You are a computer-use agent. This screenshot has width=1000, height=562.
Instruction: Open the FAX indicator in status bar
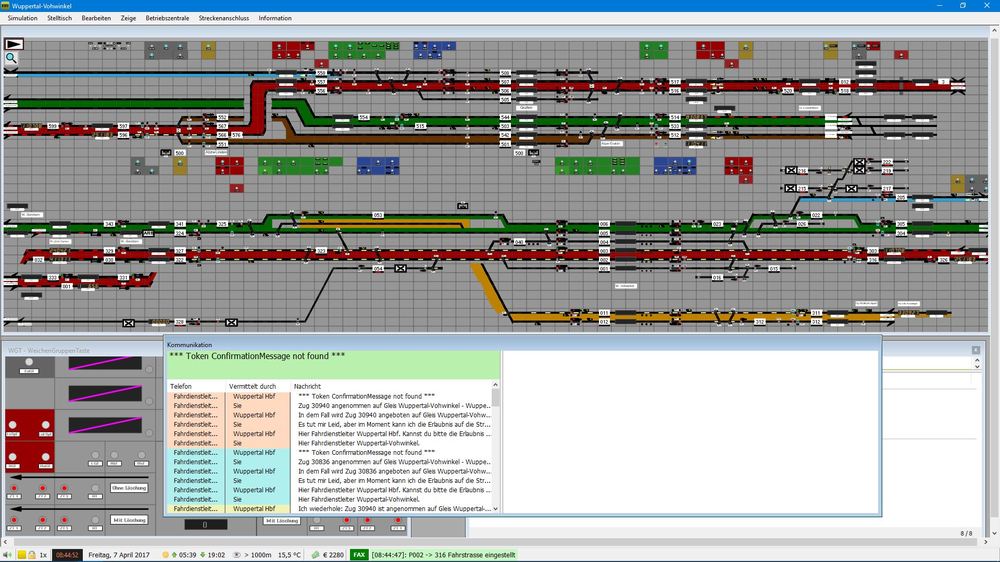click(359, 555)
